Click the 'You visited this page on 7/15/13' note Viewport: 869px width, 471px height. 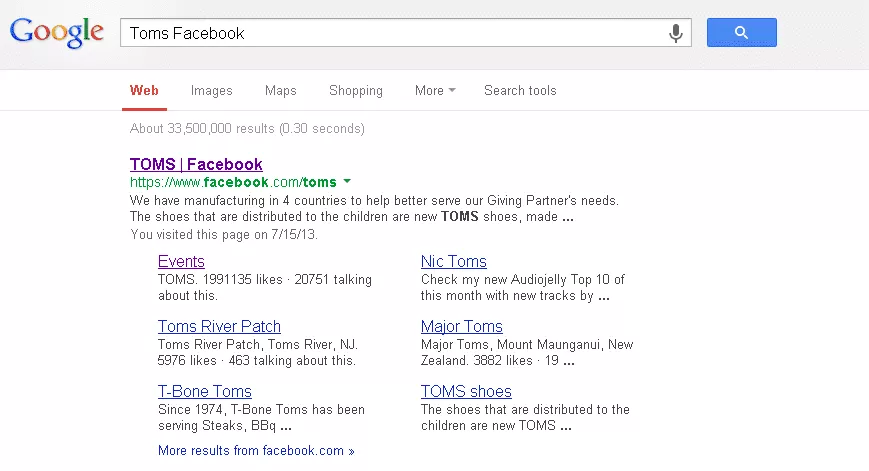pyautogui.click(x=224, y=234)
